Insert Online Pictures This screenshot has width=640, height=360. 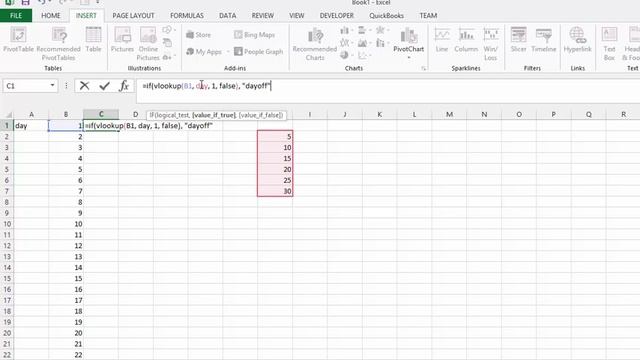pyautogui.click(x=148, y=44)
